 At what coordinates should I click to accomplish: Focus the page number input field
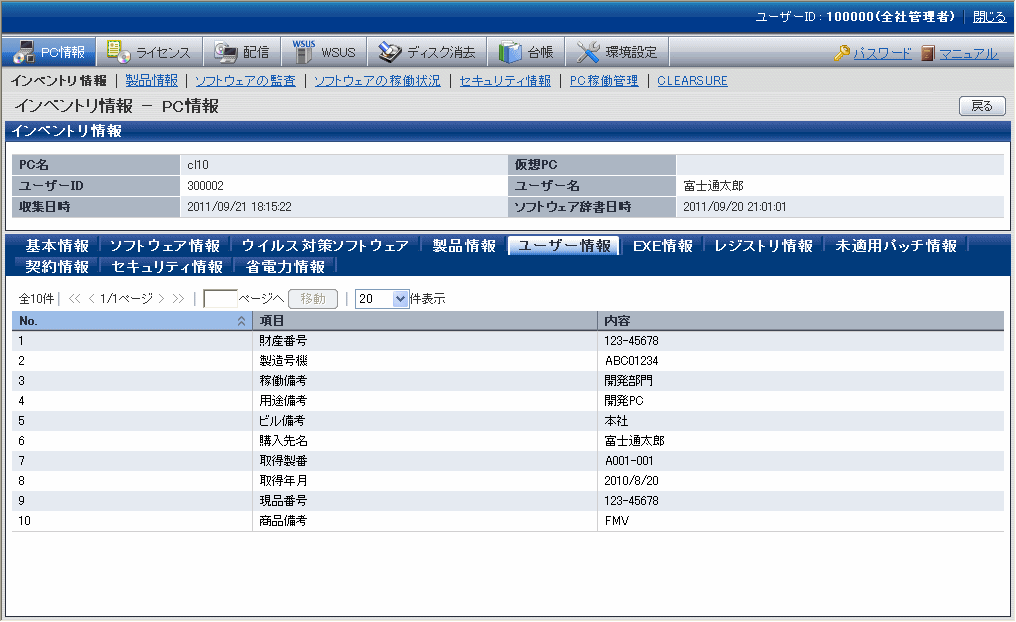click(x=220, y=298)
